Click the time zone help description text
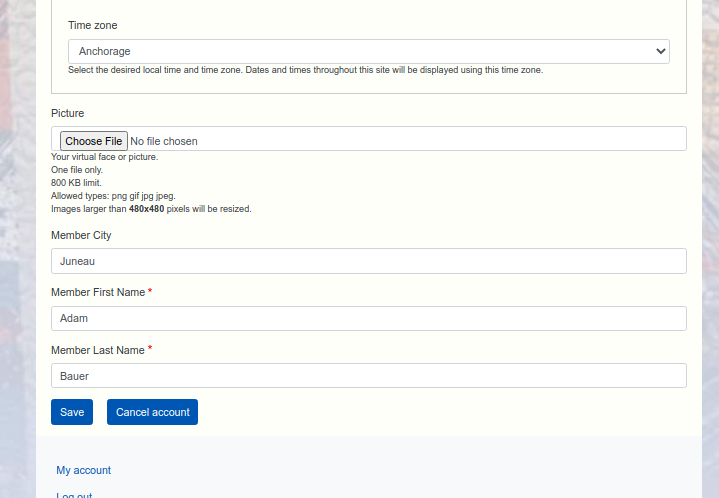Image resolution: width=719 pixels, height=498 pixels. tap(305, 70)
